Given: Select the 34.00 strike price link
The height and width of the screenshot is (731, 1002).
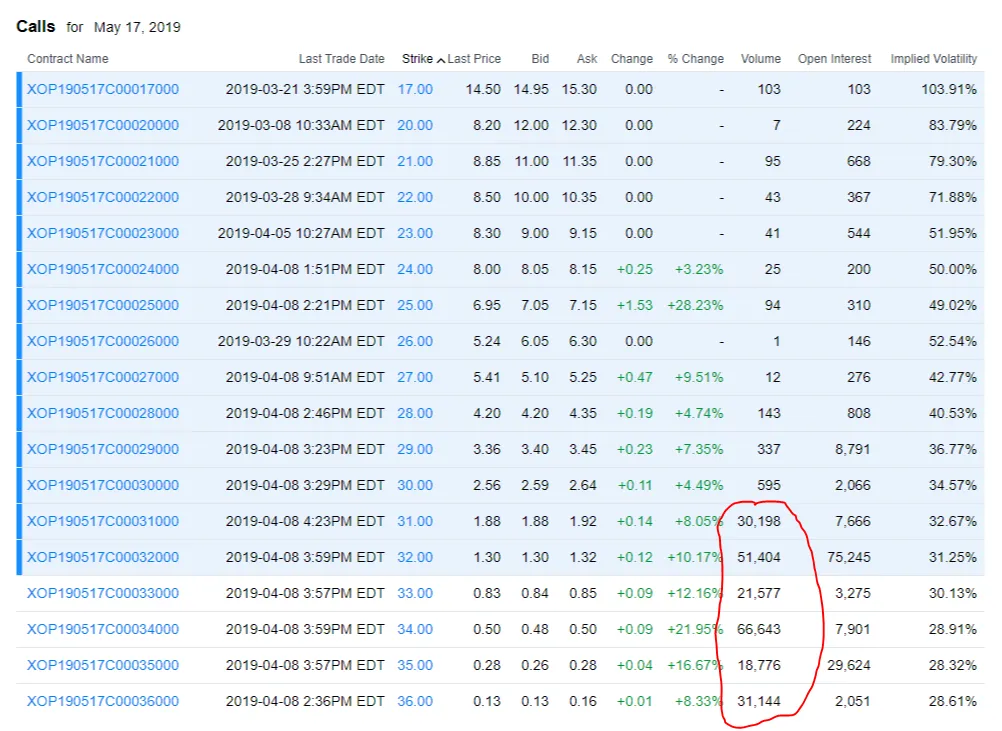Looking at the screenshot, I should coord(415,629).
